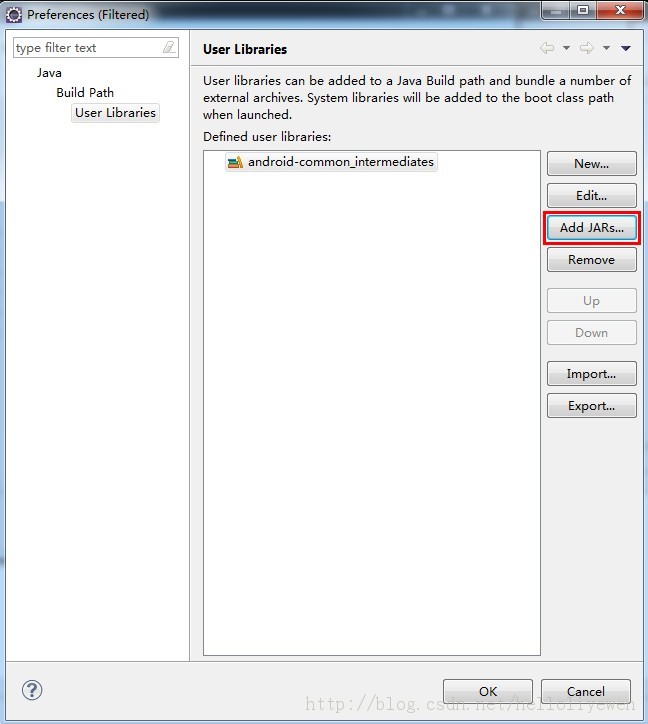Click the Export... button
The image size is (648, 724).
(x=592, y=405)
